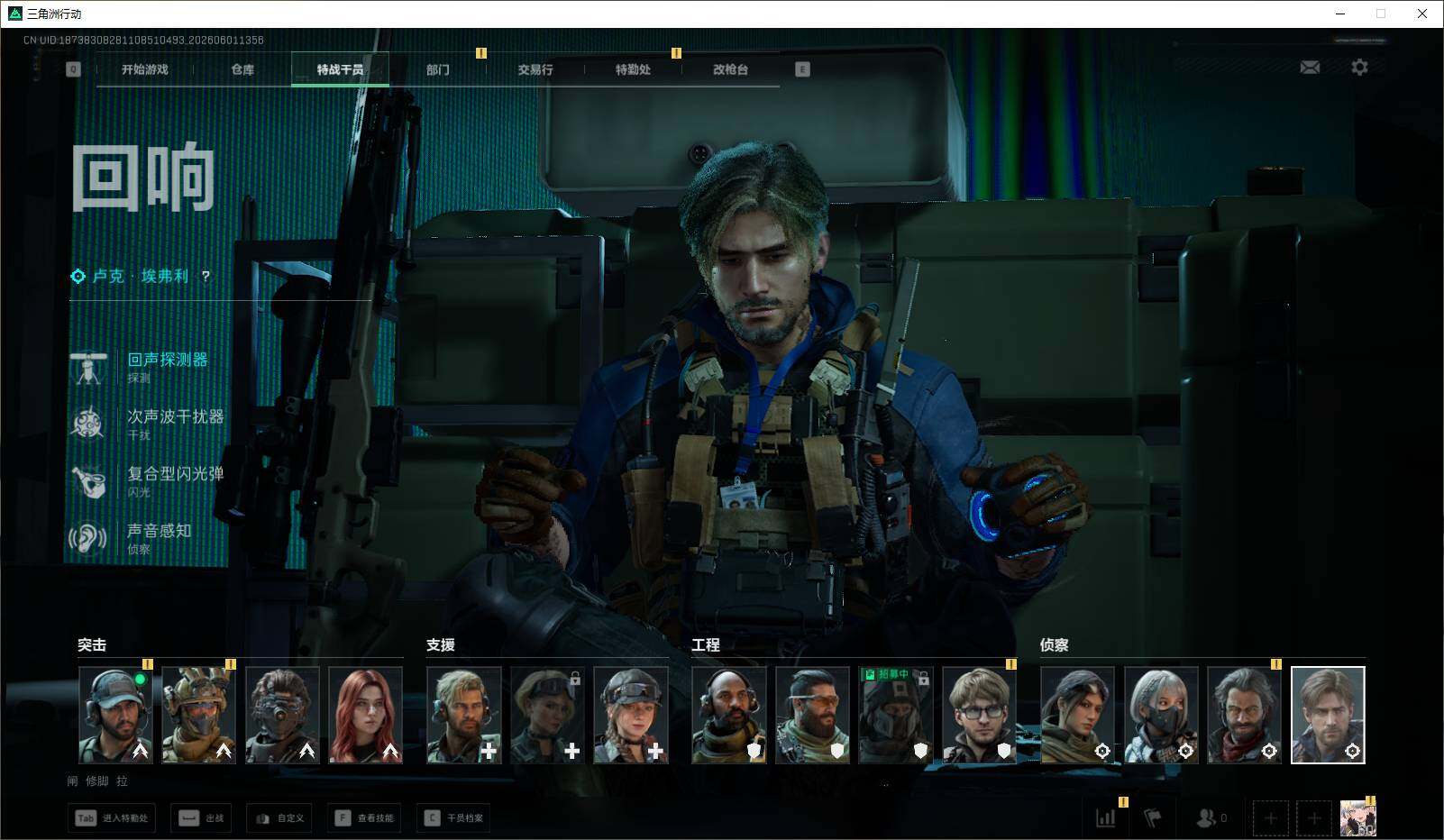1444x840 pixels.
Task: Click the first empty squad plus slot
Action: coord(1271,818)
